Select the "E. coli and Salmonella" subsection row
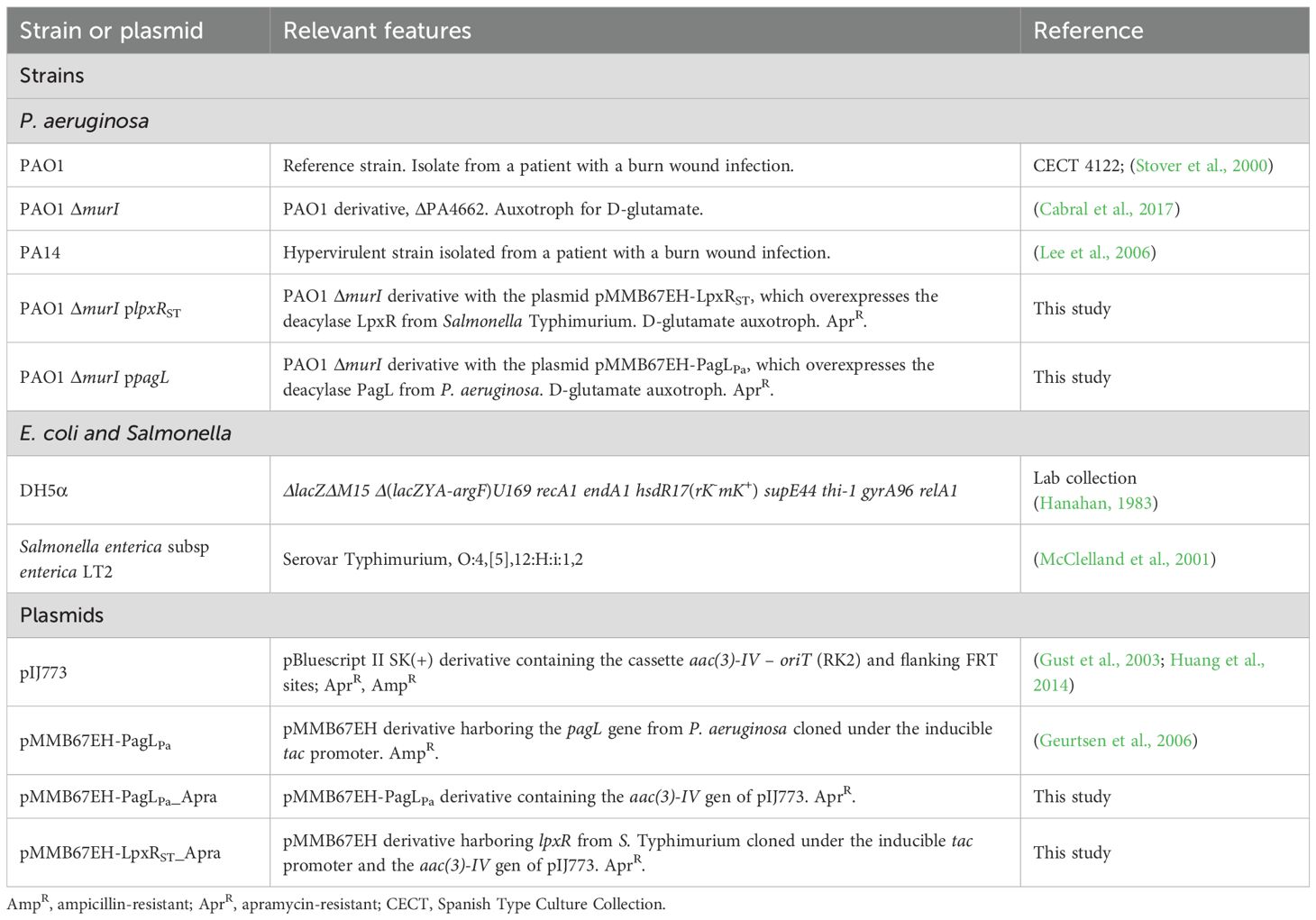The height and width of the screenshot is (920, 1316). tap(125, 433)
